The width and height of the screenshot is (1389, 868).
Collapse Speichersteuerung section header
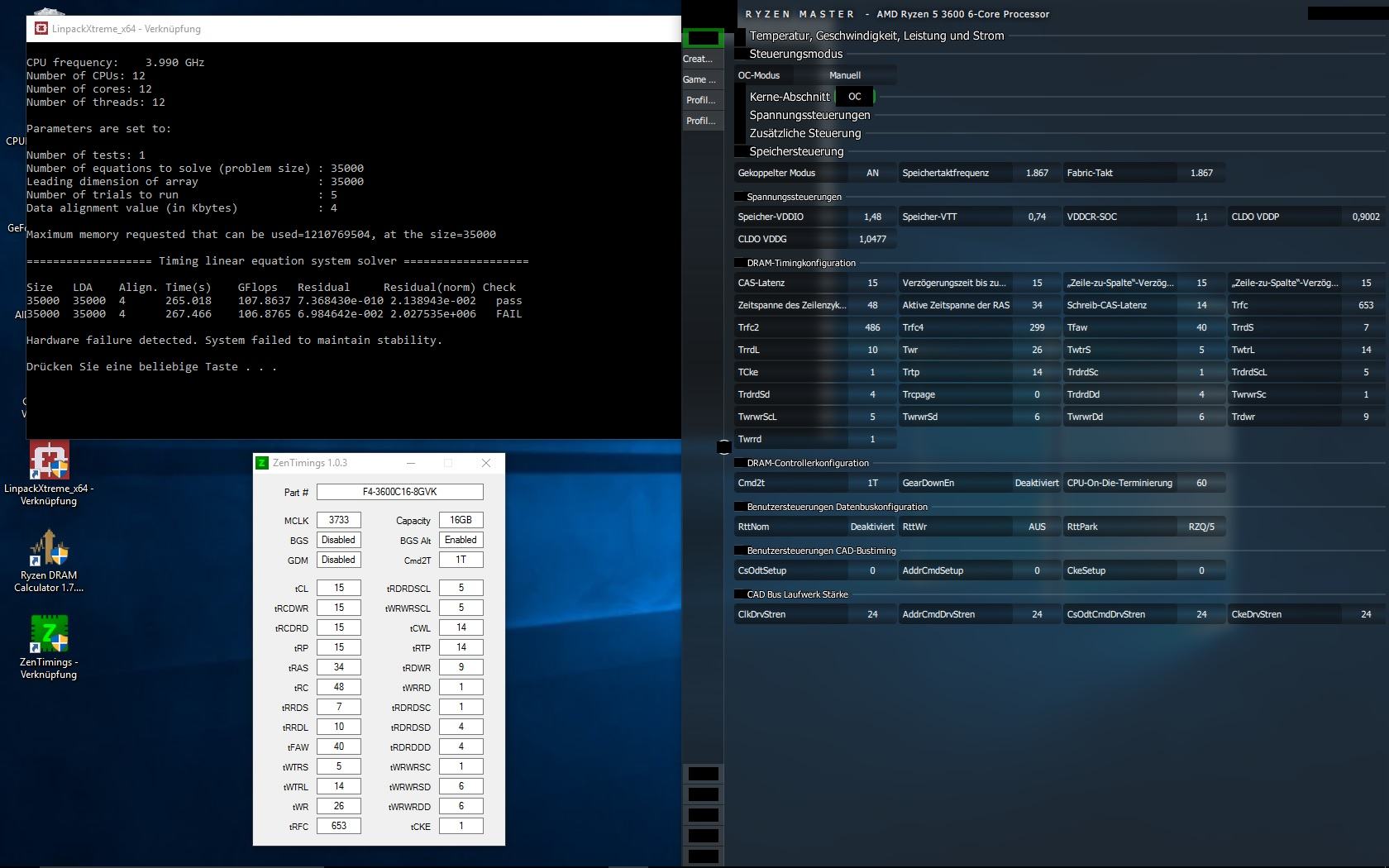coord(796,151)
